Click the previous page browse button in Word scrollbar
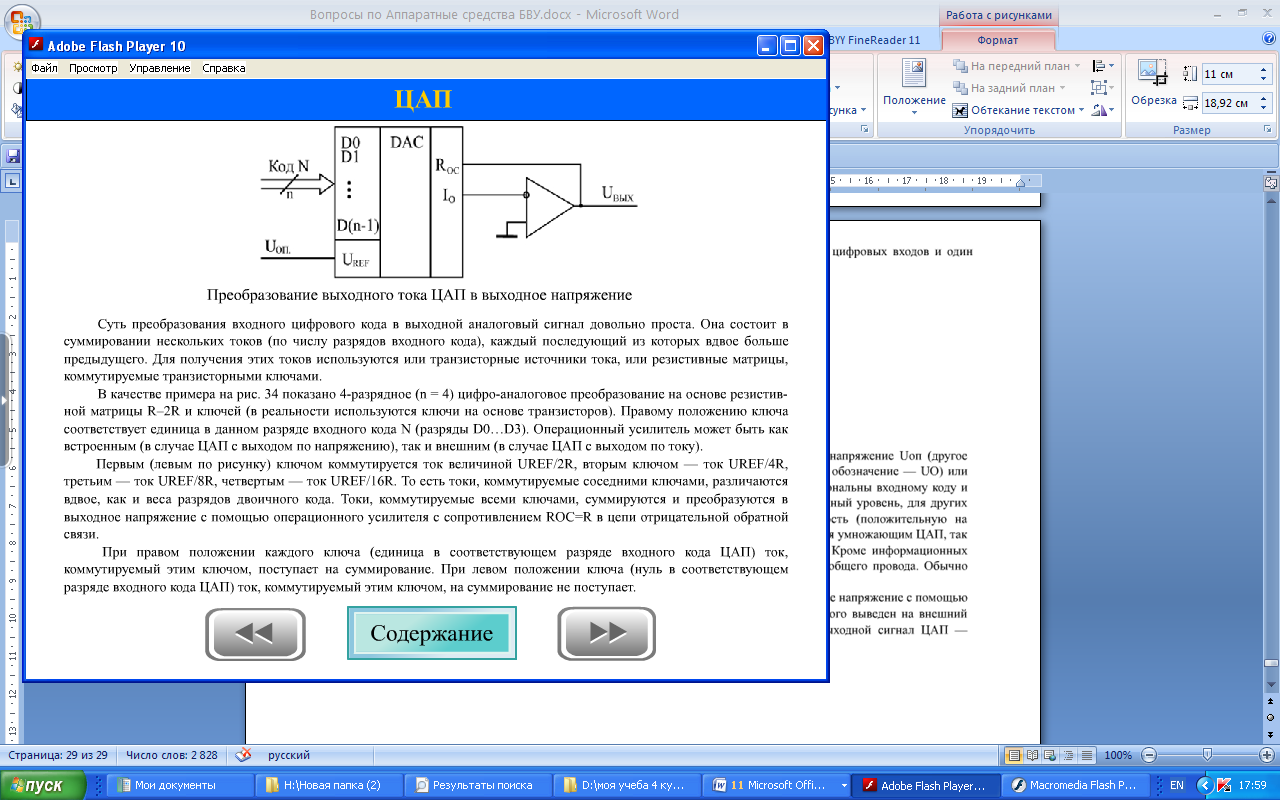 [x=1271, y=700]
